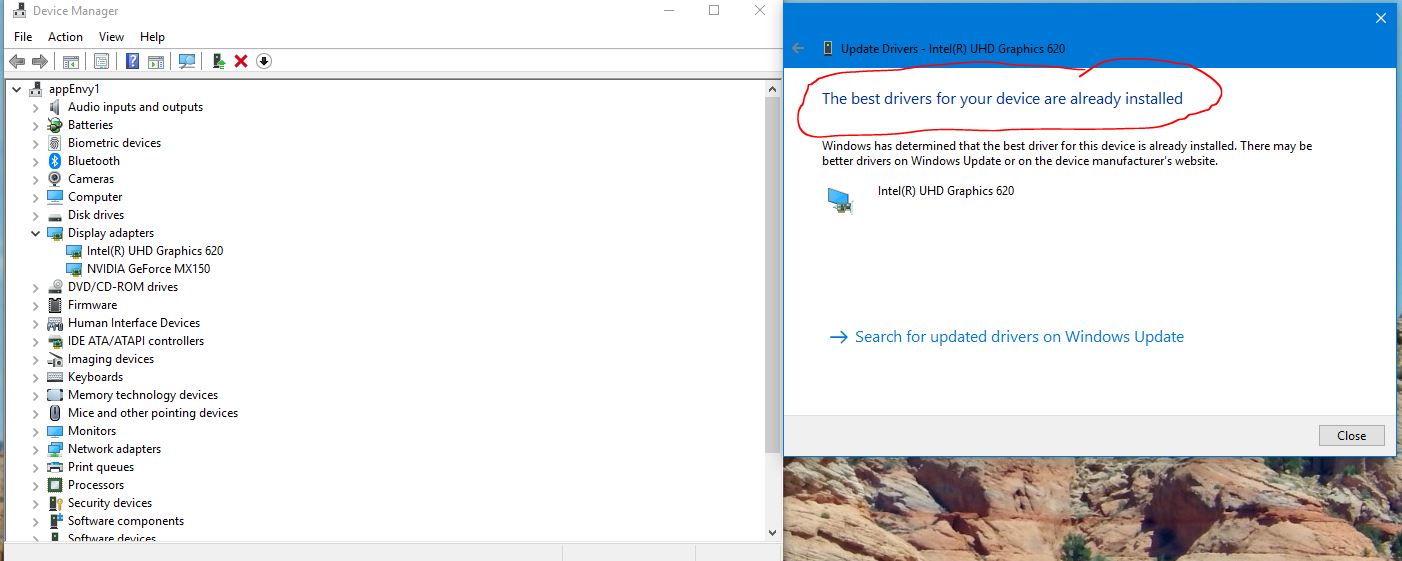Click the computer icon beside appEnvy1
Screen dimensions: 1402x561
coord(36,89)
